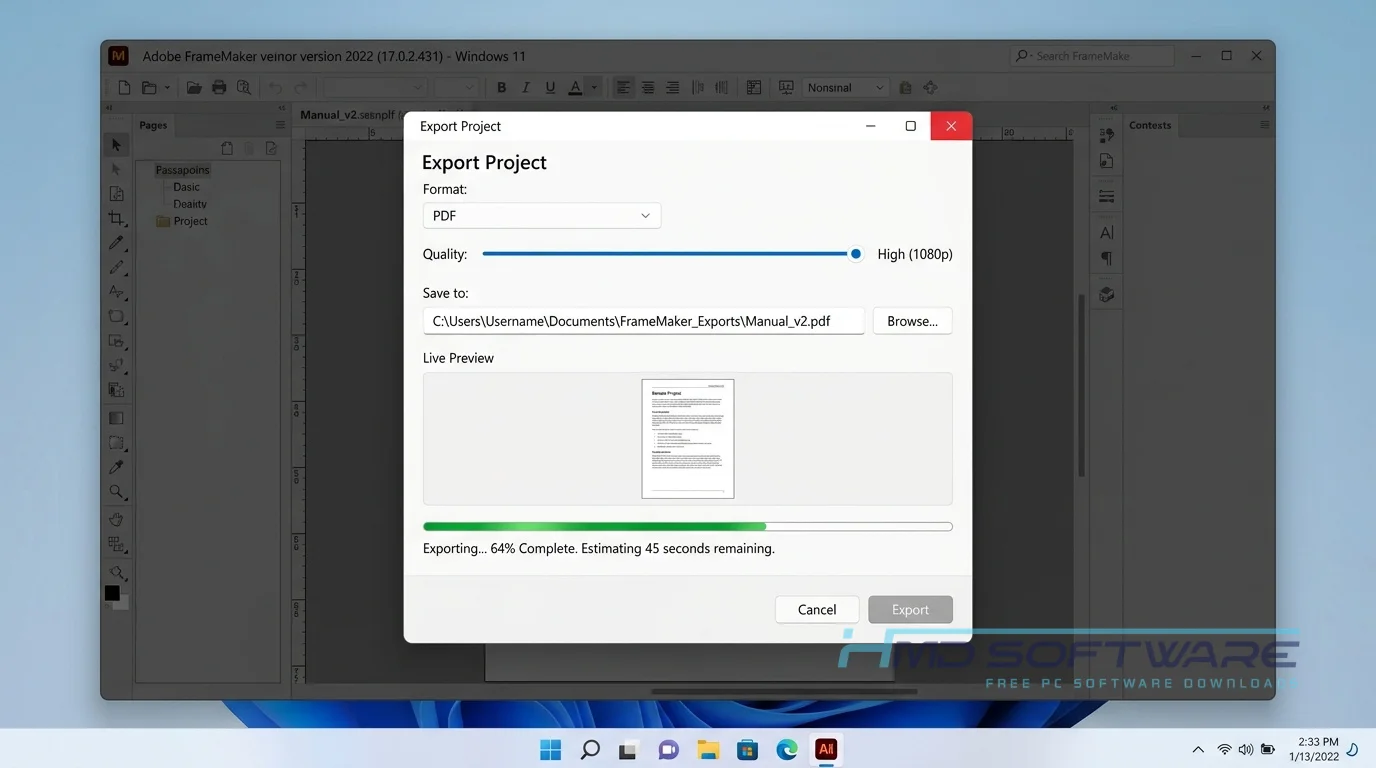Click the New document icon in toolbar
Viewport: 1376px width, 768px height.
tap(124, 88)
